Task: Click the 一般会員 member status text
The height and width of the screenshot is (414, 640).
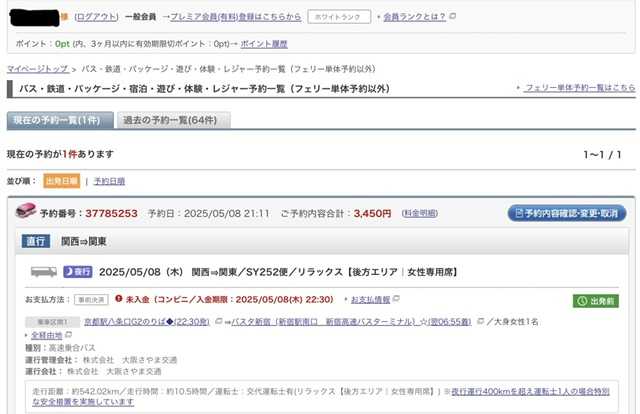Action: (140, 17)
